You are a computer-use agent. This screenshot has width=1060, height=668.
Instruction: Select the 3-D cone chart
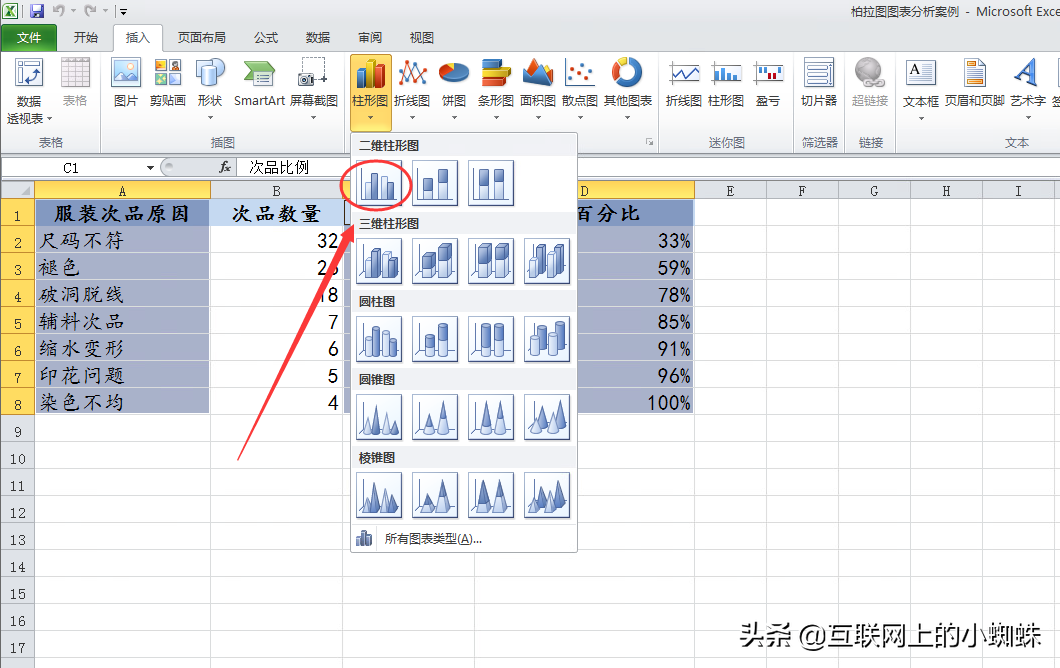click(x=547, y=417)
